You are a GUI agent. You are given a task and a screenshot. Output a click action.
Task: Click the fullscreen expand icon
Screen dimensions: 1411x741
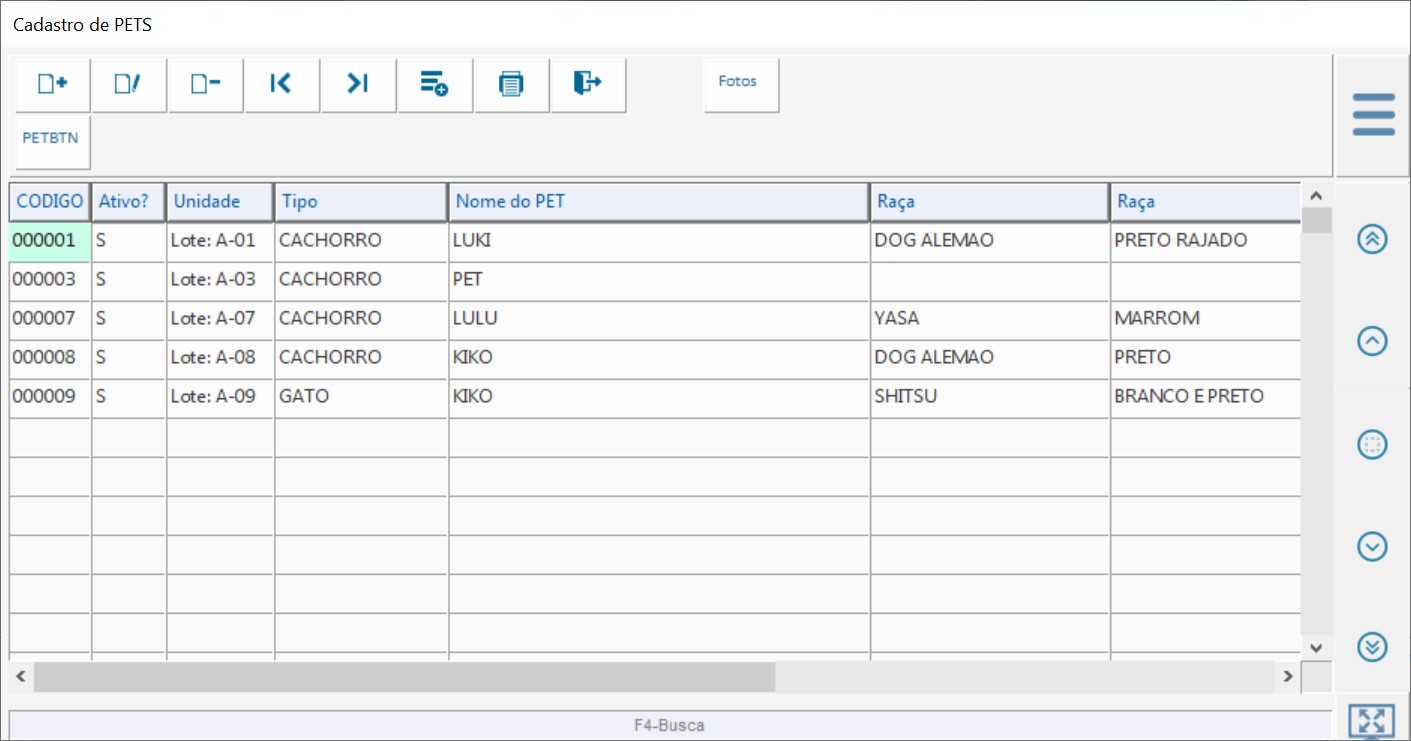click(1372, 721)
